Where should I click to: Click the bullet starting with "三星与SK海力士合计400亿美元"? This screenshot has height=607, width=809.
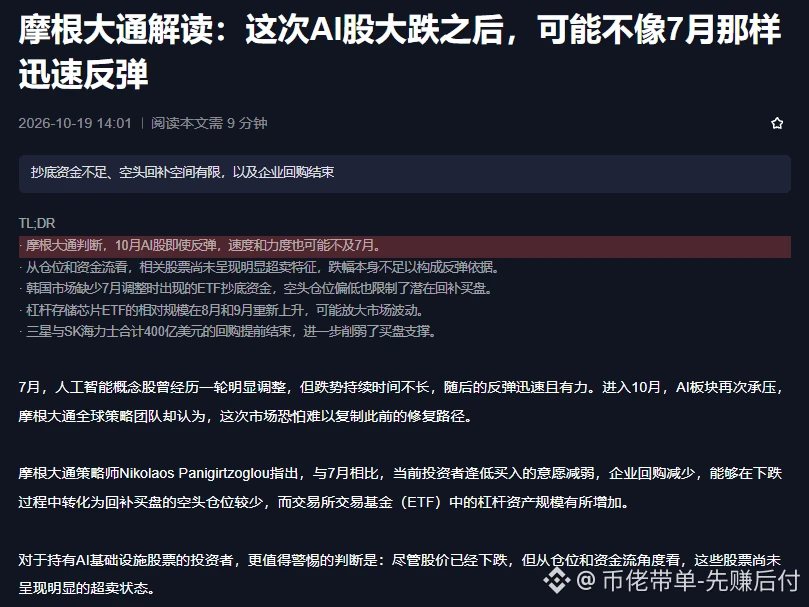tap(228, 331)
